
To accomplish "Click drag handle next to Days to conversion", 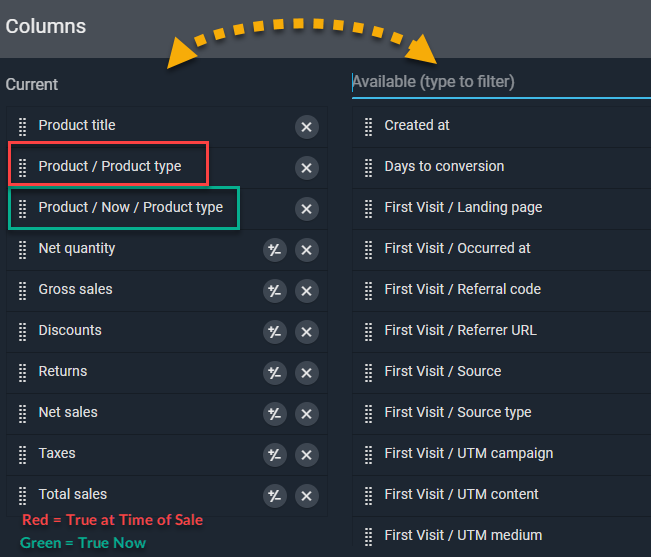I will (368, 167).
